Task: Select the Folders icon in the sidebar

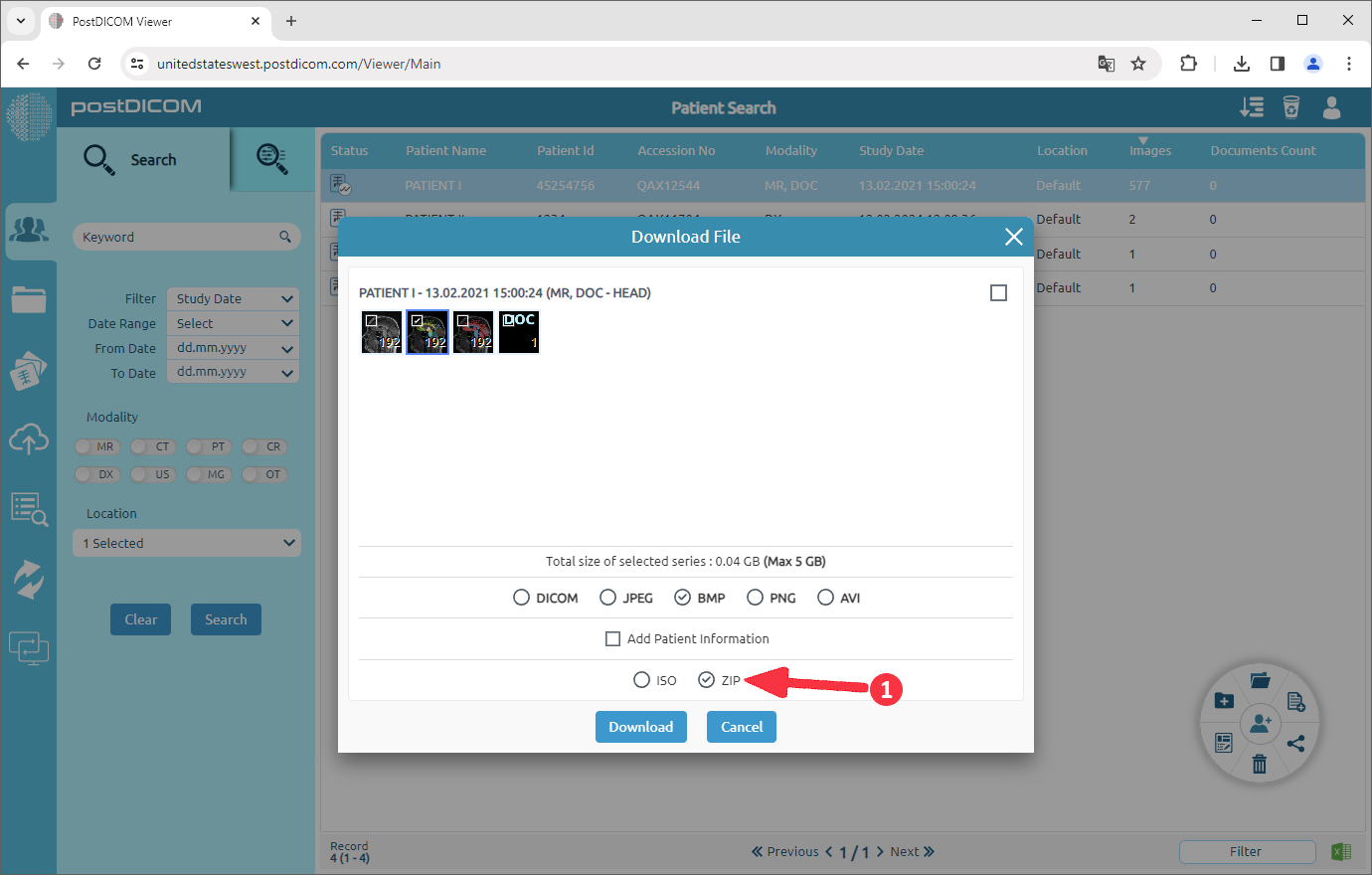Action: 30,300
